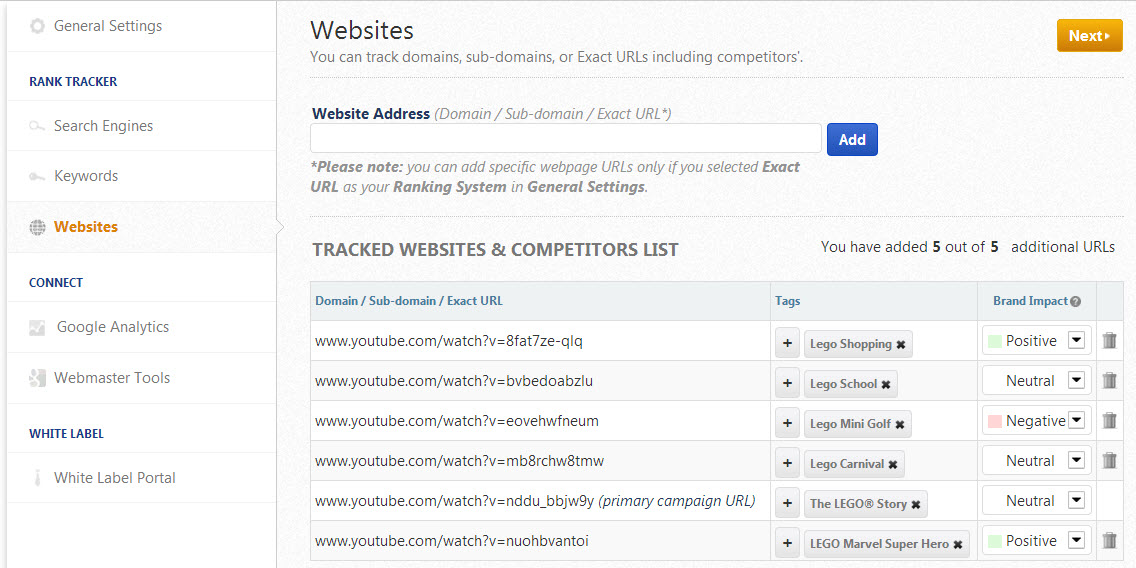1136x568 pixels.
Task: Delete the mb8rchw8tmw URL row
Action: click(1109, 460)
